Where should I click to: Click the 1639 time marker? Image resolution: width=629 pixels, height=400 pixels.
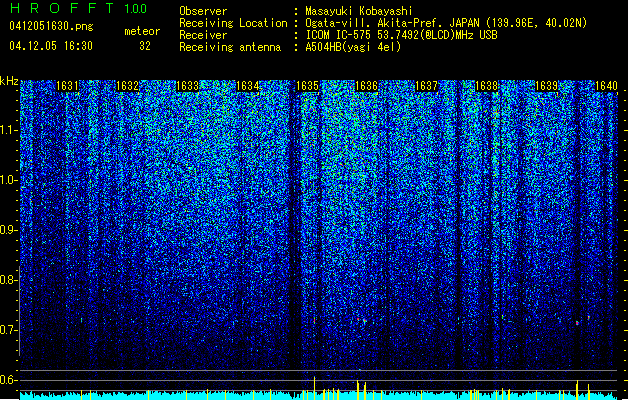pyautogui.click(x=546, y=86)
